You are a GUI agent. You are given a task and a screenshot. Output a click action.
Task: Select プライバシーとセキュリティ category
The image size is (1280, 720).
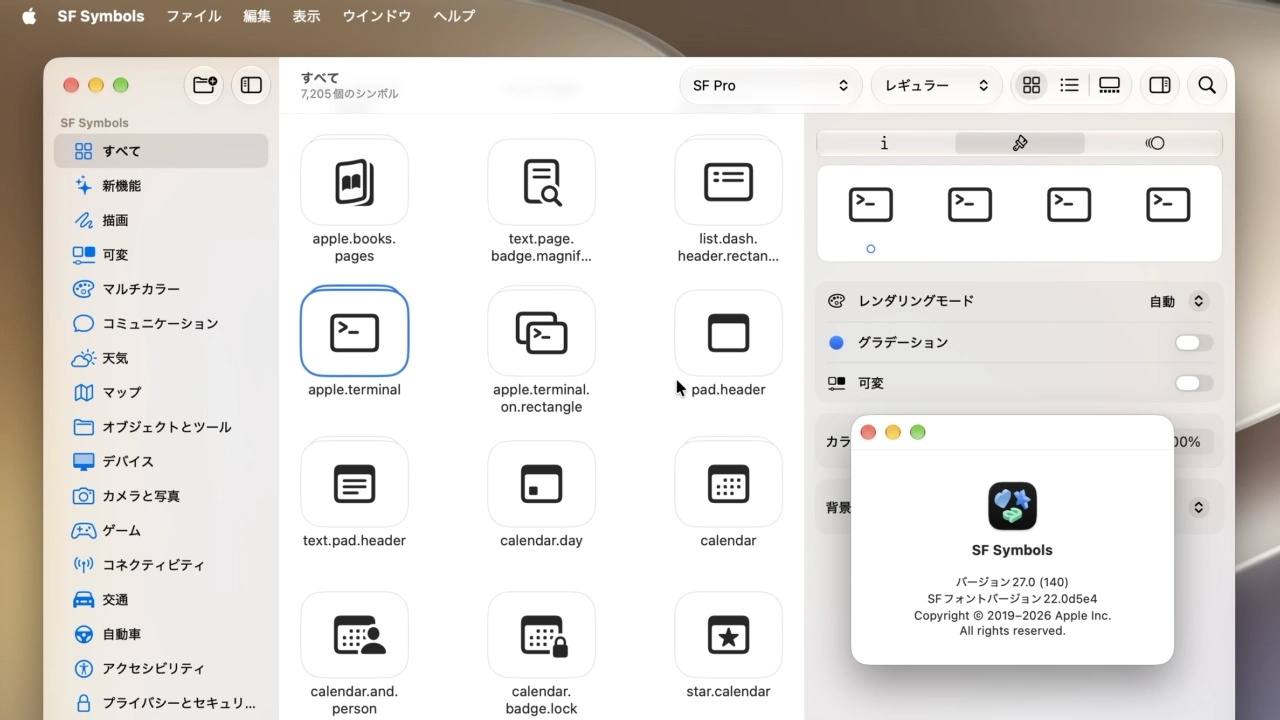coord(161,703)
